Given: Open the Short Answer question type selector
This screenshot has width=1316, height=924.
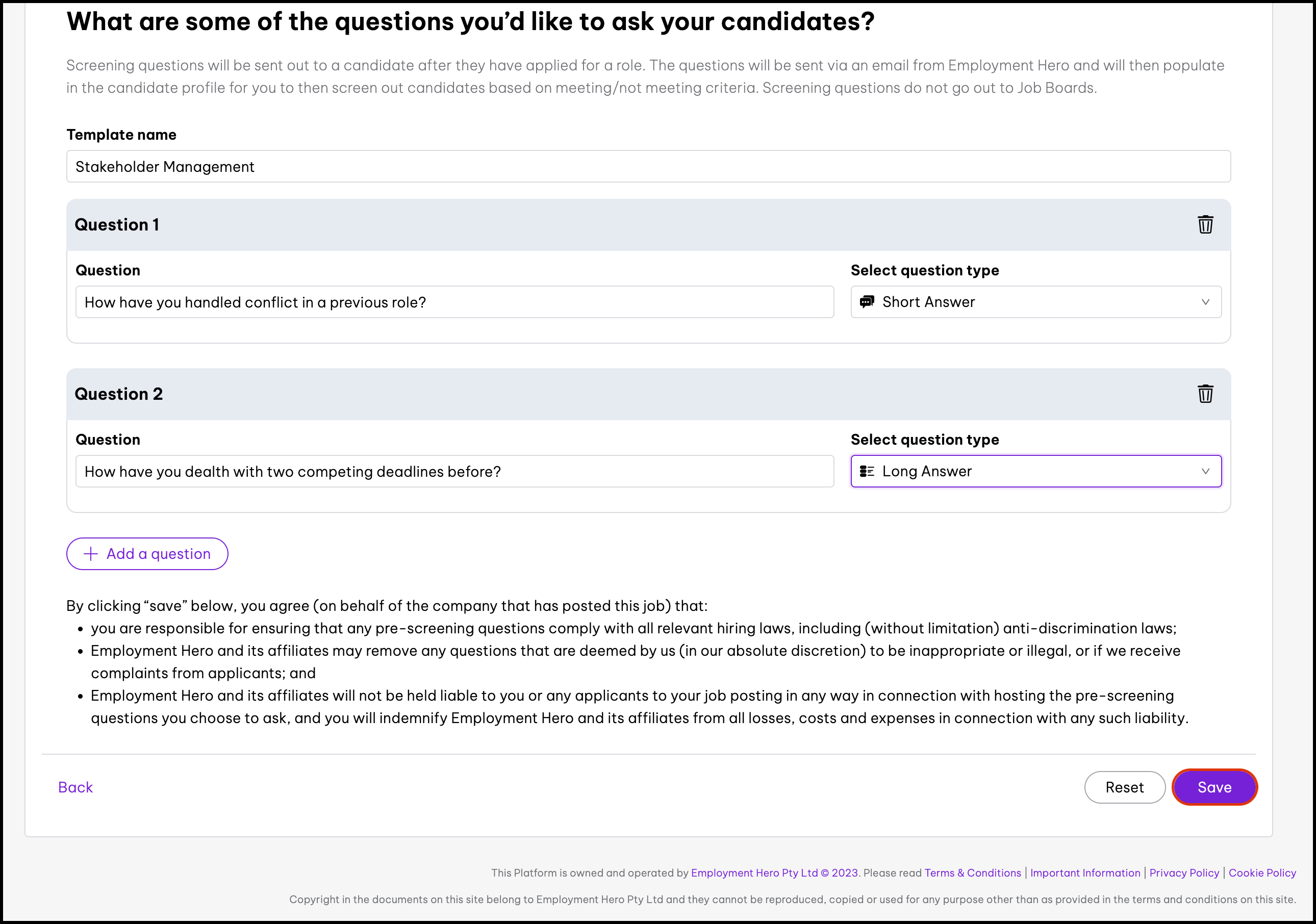Looking at the screenshot, I should 1035,302.
